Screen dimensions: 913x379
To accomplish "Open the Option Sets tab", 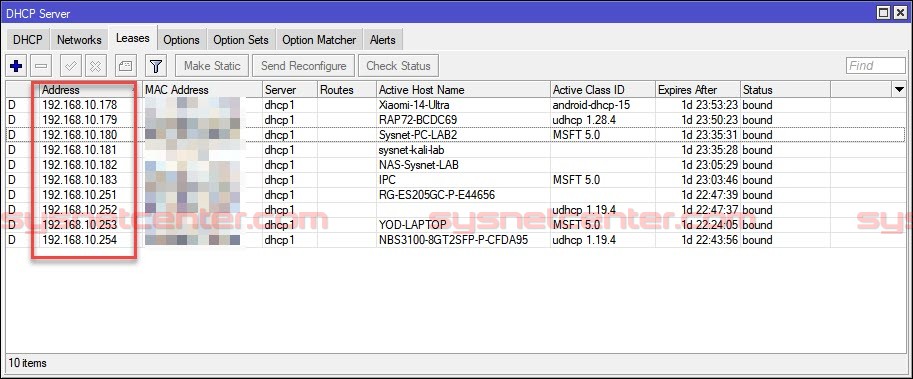I will [240, 40].
